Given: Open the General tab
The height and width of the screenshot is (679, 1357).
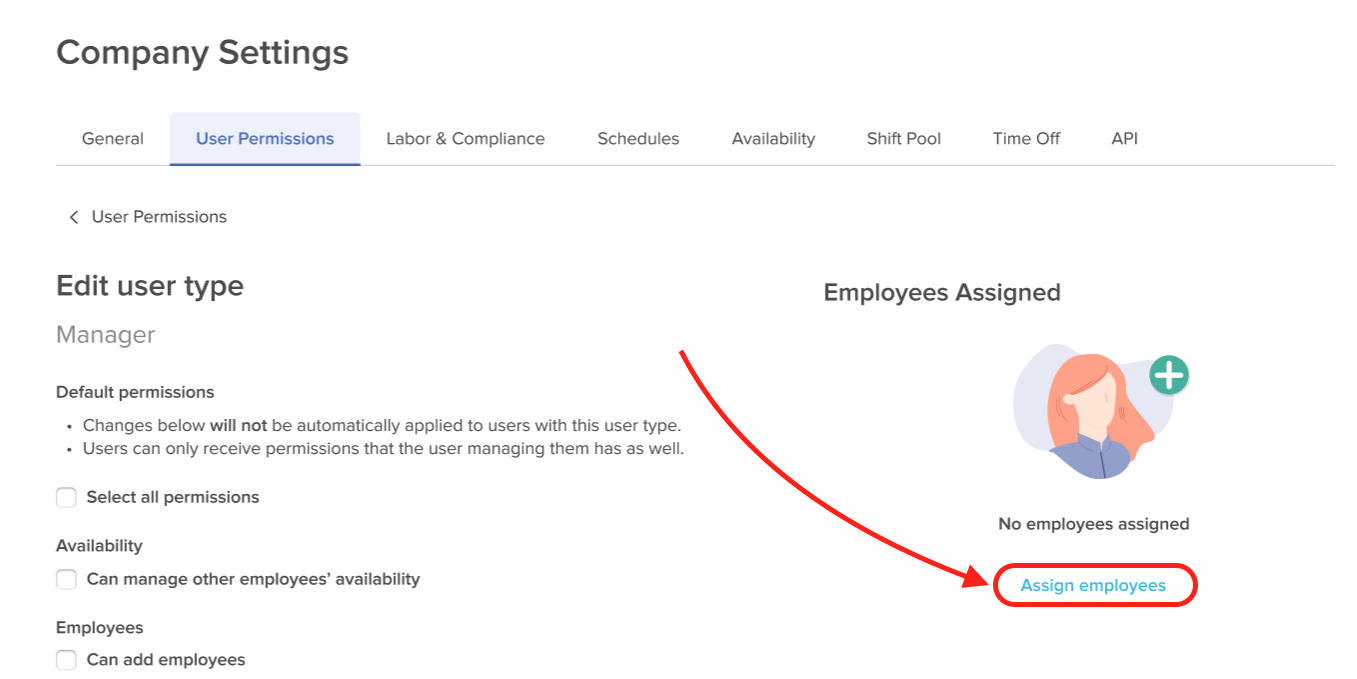Looking at the screenshot, I should pos(113,139).
